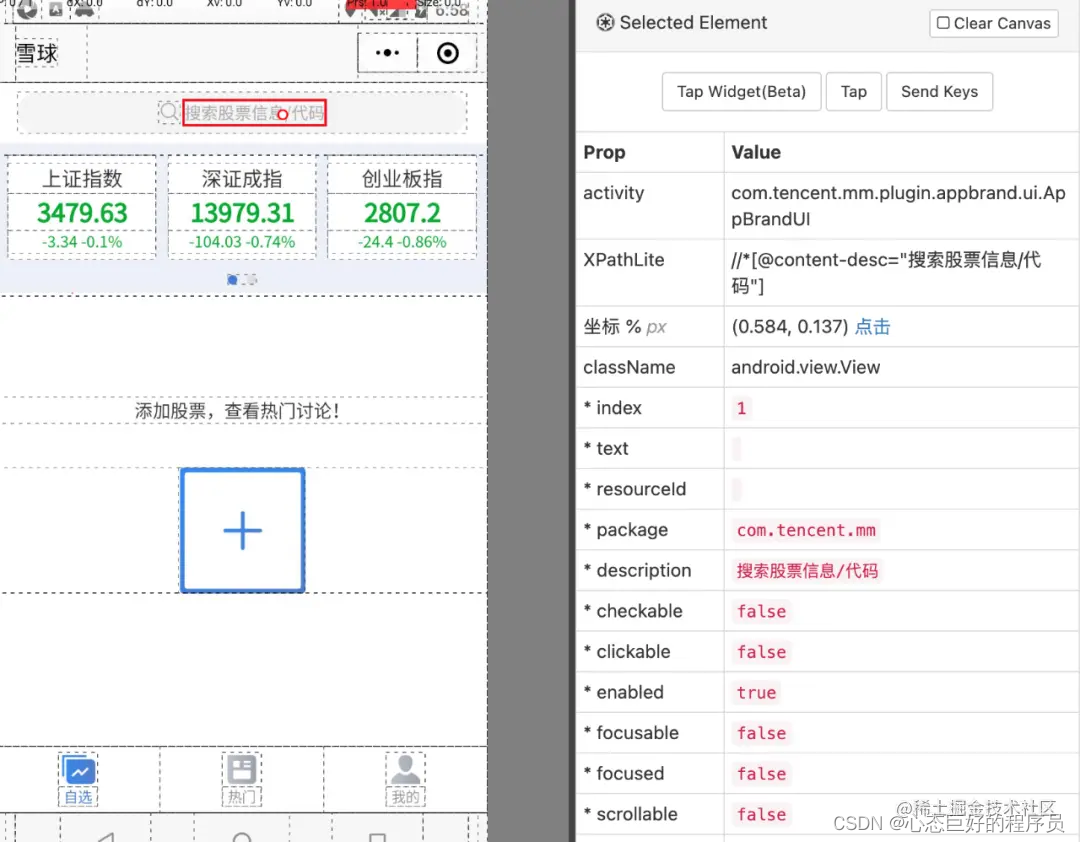Screen dimensions: 1080x842
Task: Click the package value com.tencent.mm
Action: pos(806,530)
